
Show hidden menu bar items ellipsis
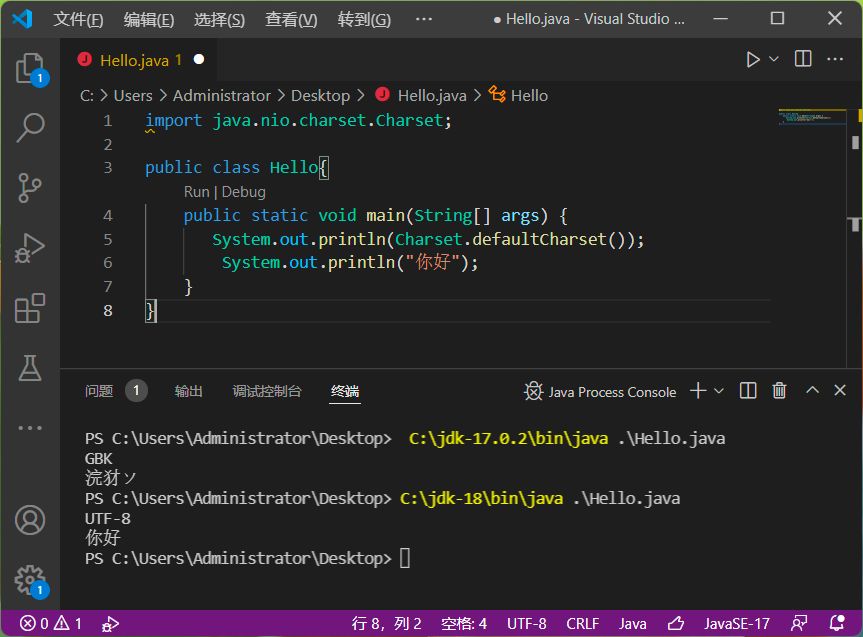pos(424,19)
